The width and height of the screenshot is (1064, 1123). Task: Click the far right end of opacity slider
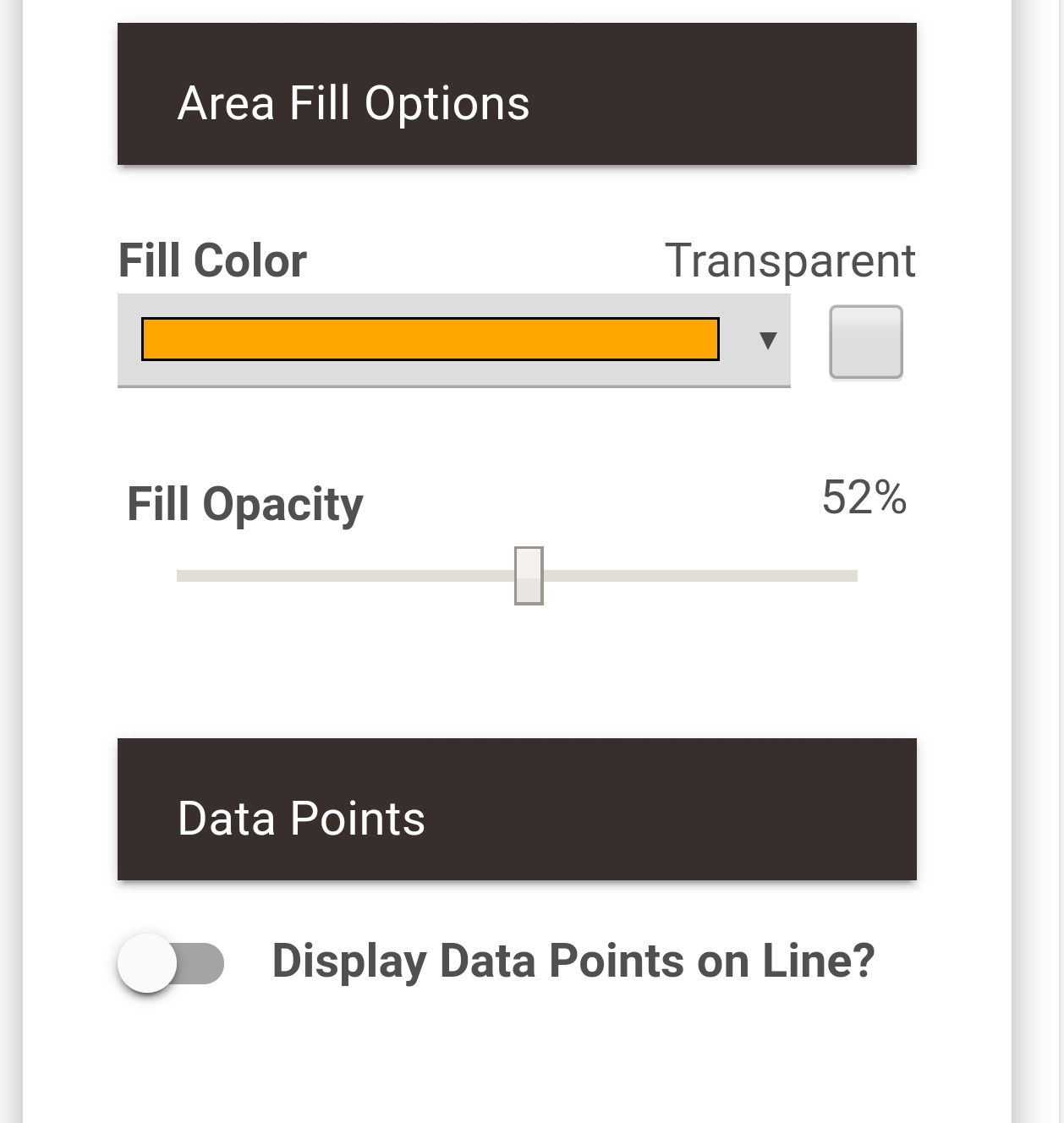853,576
